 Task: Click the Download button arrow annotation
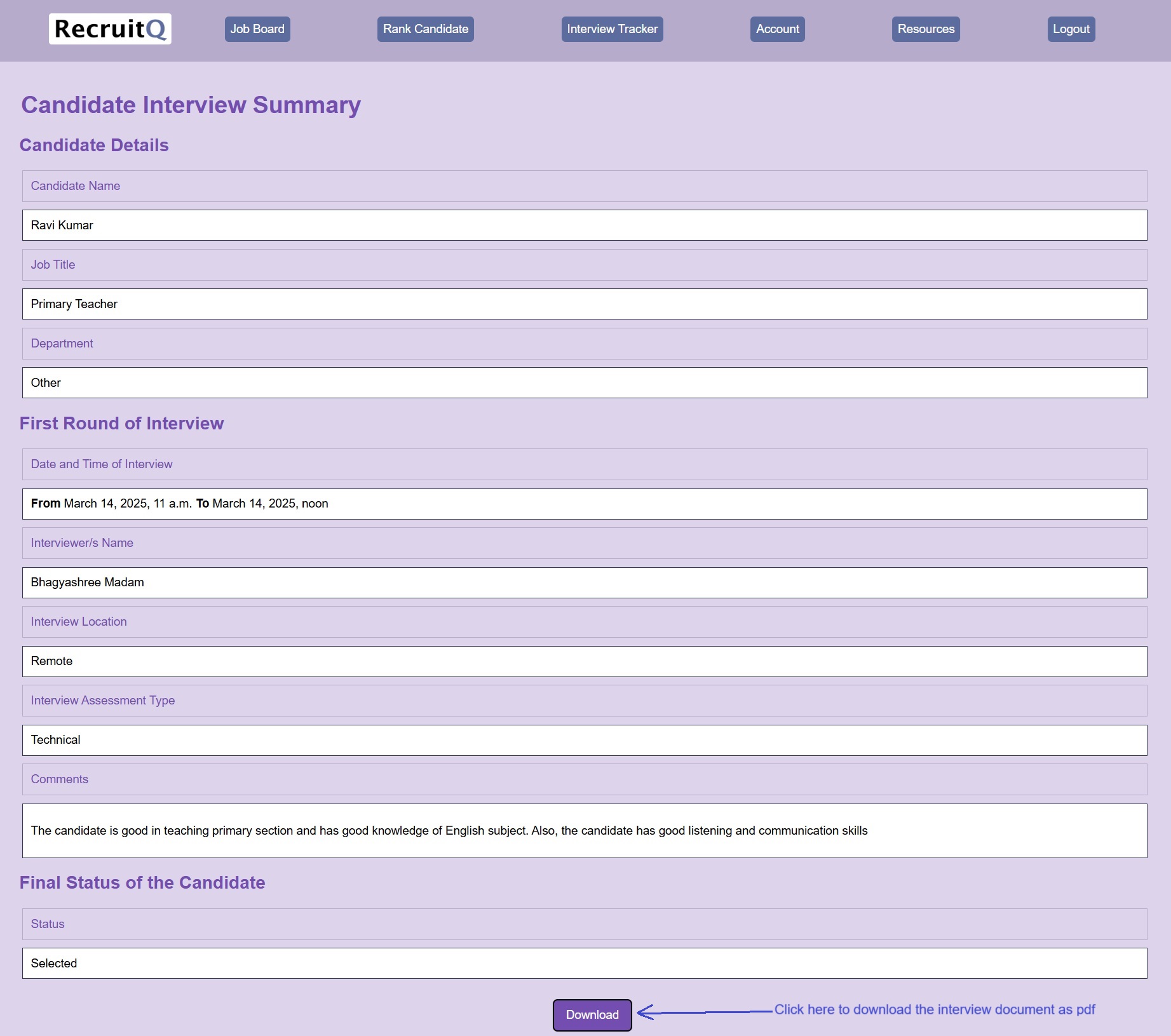click(696, 1010)
